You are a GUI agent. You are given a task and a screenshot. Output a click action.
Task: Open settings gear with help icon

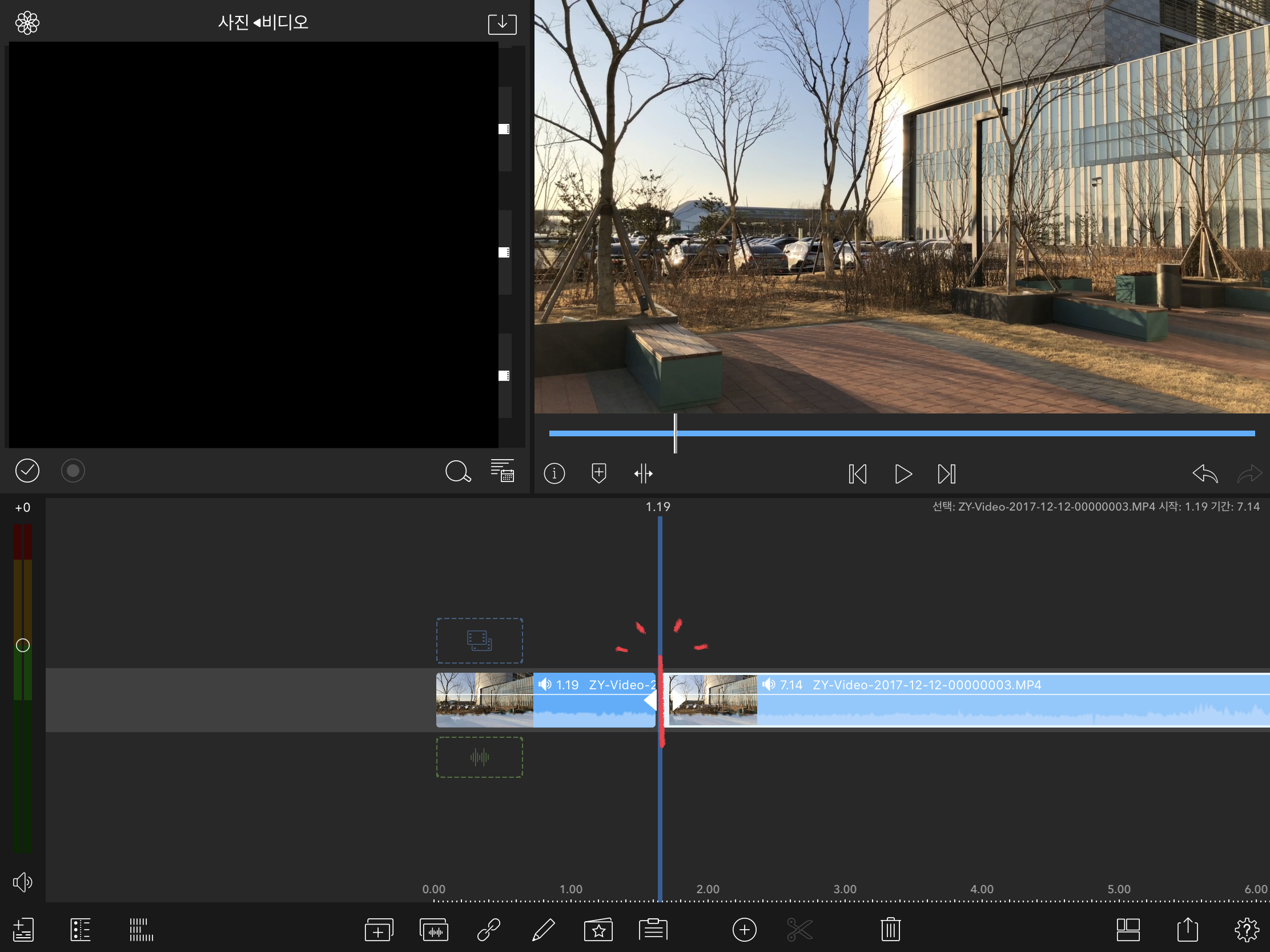pyautogui.click(x=1247, y=930)
